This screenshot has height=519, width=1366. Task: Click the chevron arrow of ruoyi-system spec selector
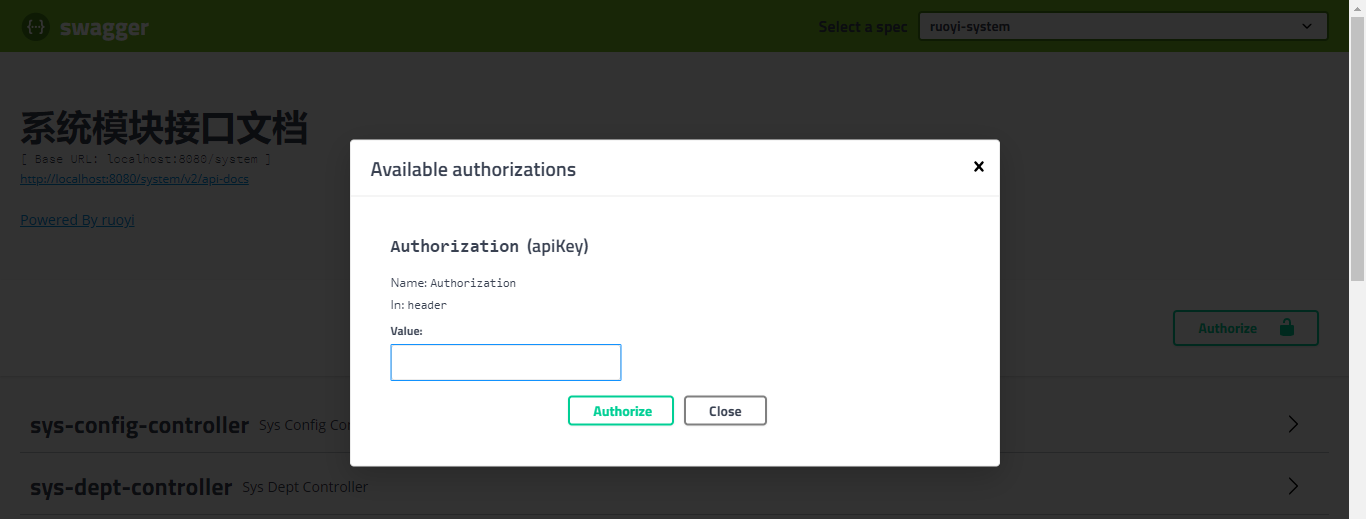(1307, 27)
